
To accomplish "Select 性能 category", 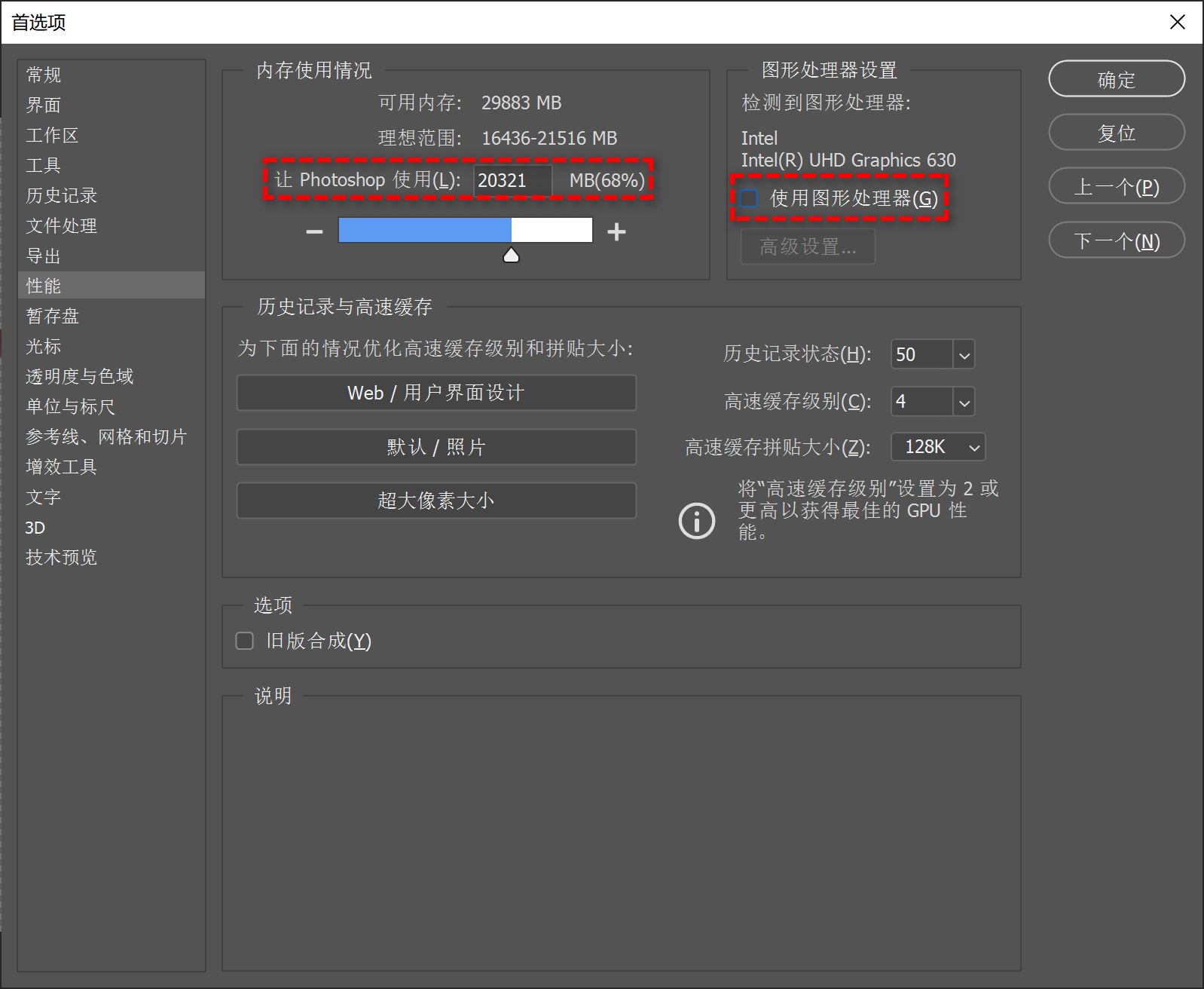I will pyautogui.click(x=112, y=286).
